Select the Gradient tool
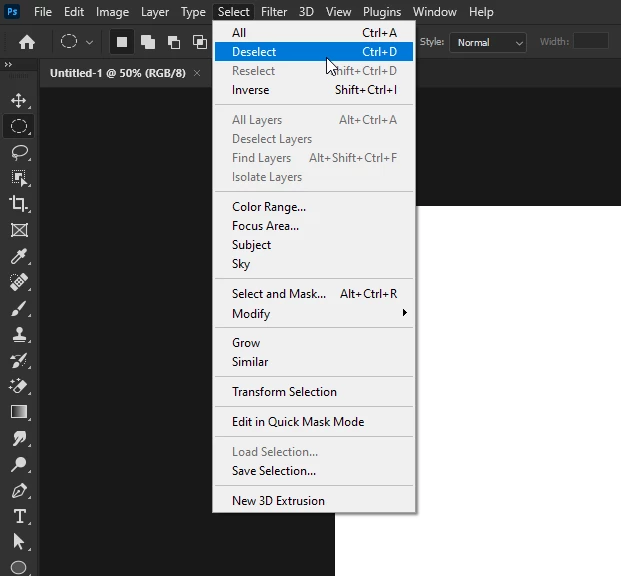This screenshot has width=621, height=576. tap(19, 412)
